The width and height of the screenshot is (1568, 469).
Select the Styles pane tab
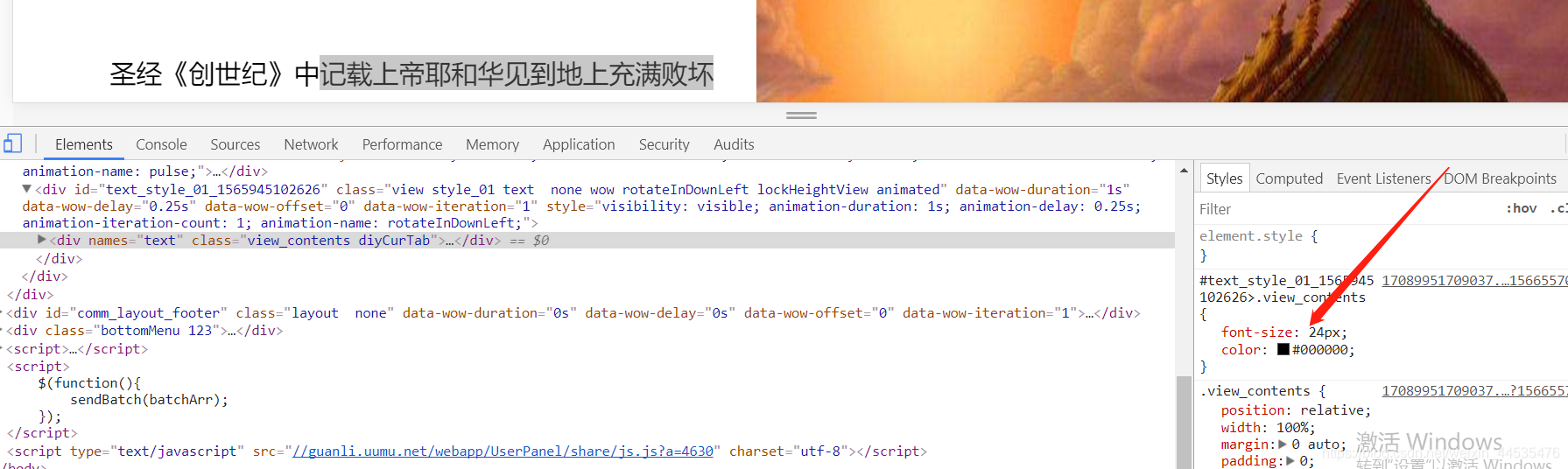click(x=1224, y=178)
